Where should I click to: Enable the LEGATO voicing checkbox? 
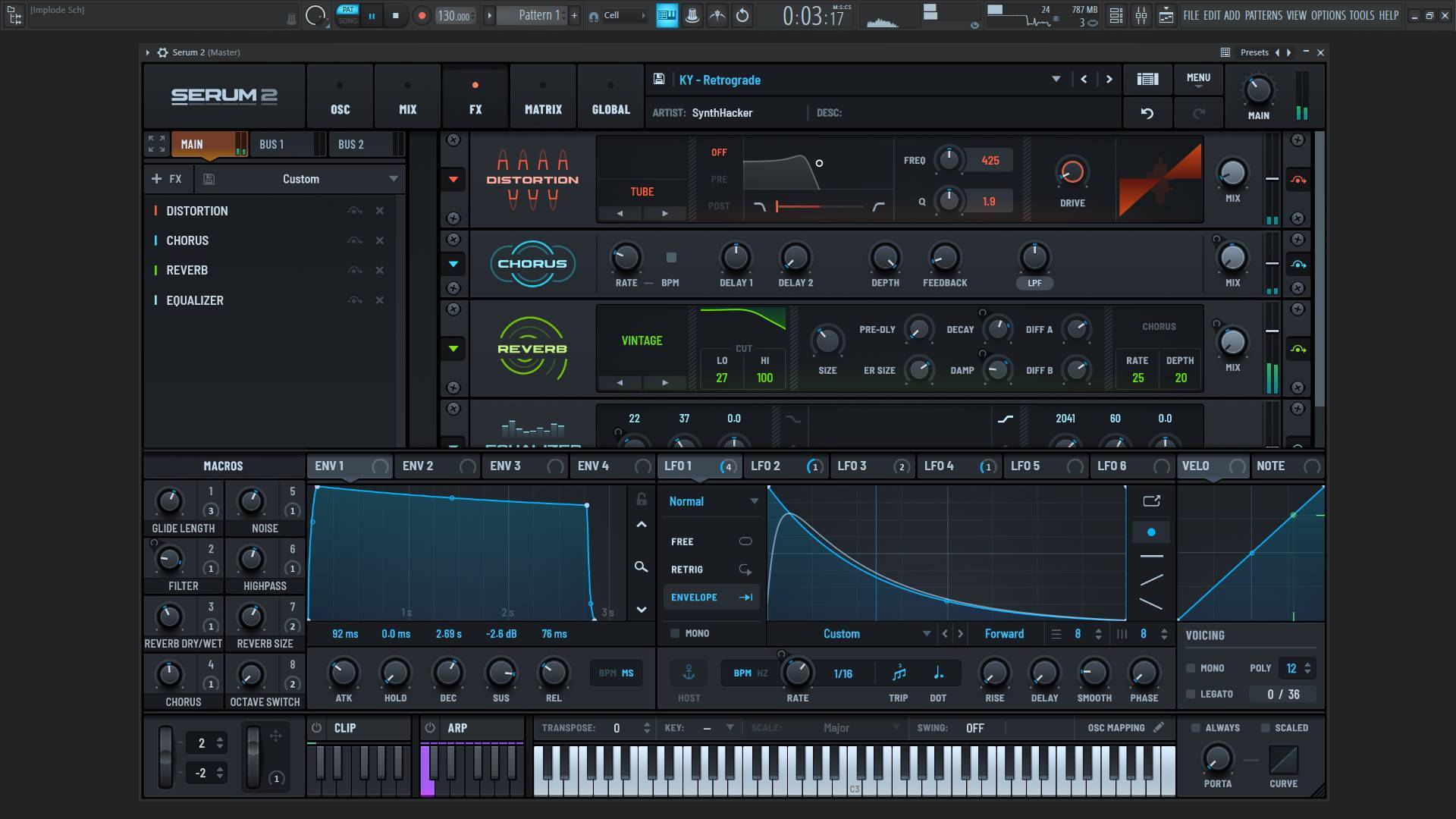(x=1191, y=694)
